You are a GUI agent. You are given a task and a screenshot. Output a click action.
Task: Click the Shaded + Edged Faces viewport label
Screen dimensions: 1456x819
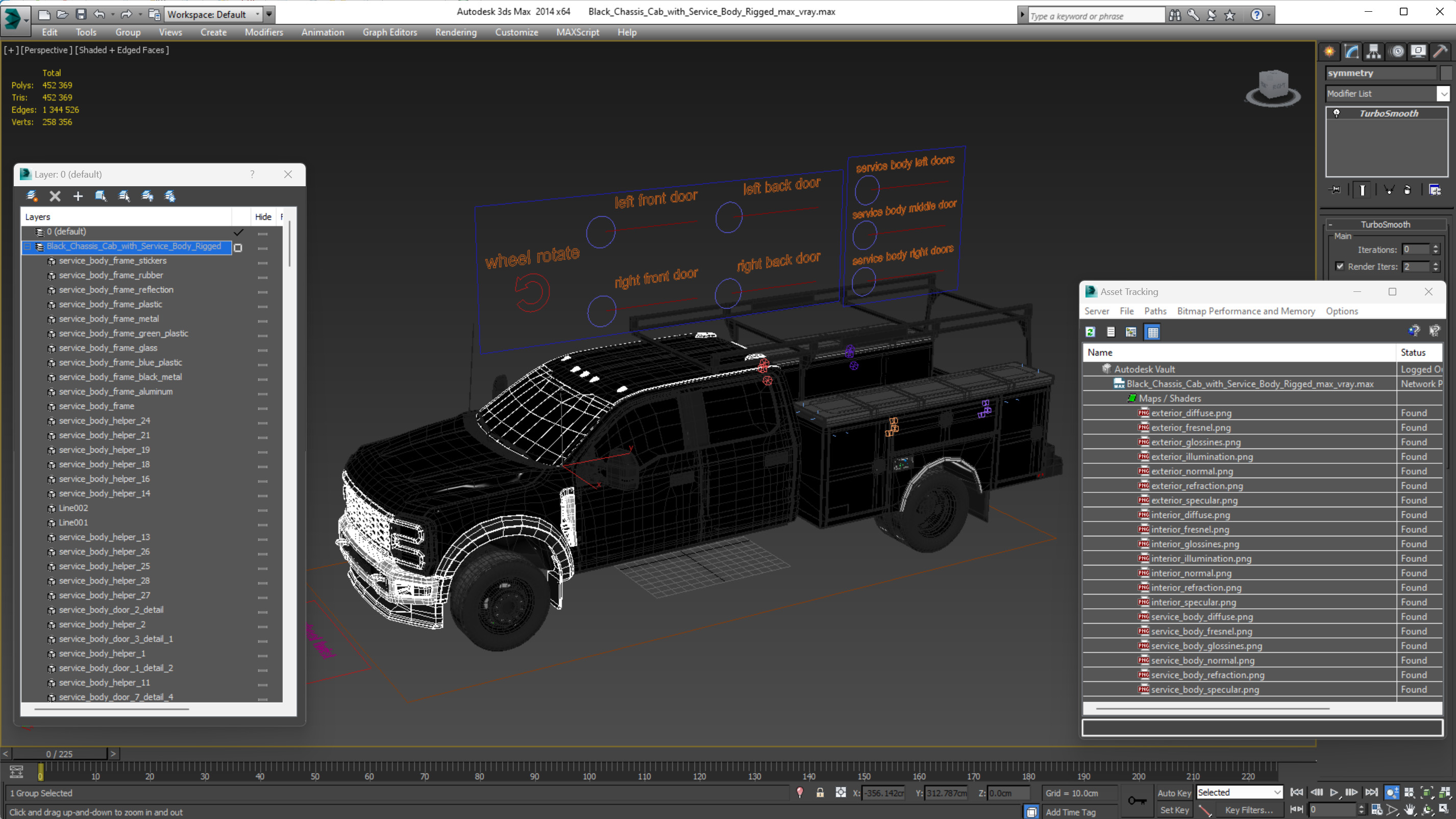(122, 49)
